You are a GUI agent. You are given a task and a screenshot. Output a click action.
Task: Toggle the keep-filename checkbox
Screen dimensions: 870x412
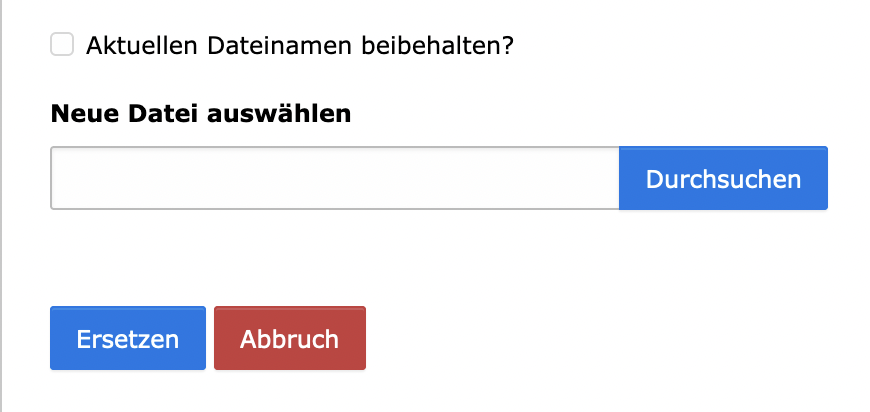[x=63, y=45]
